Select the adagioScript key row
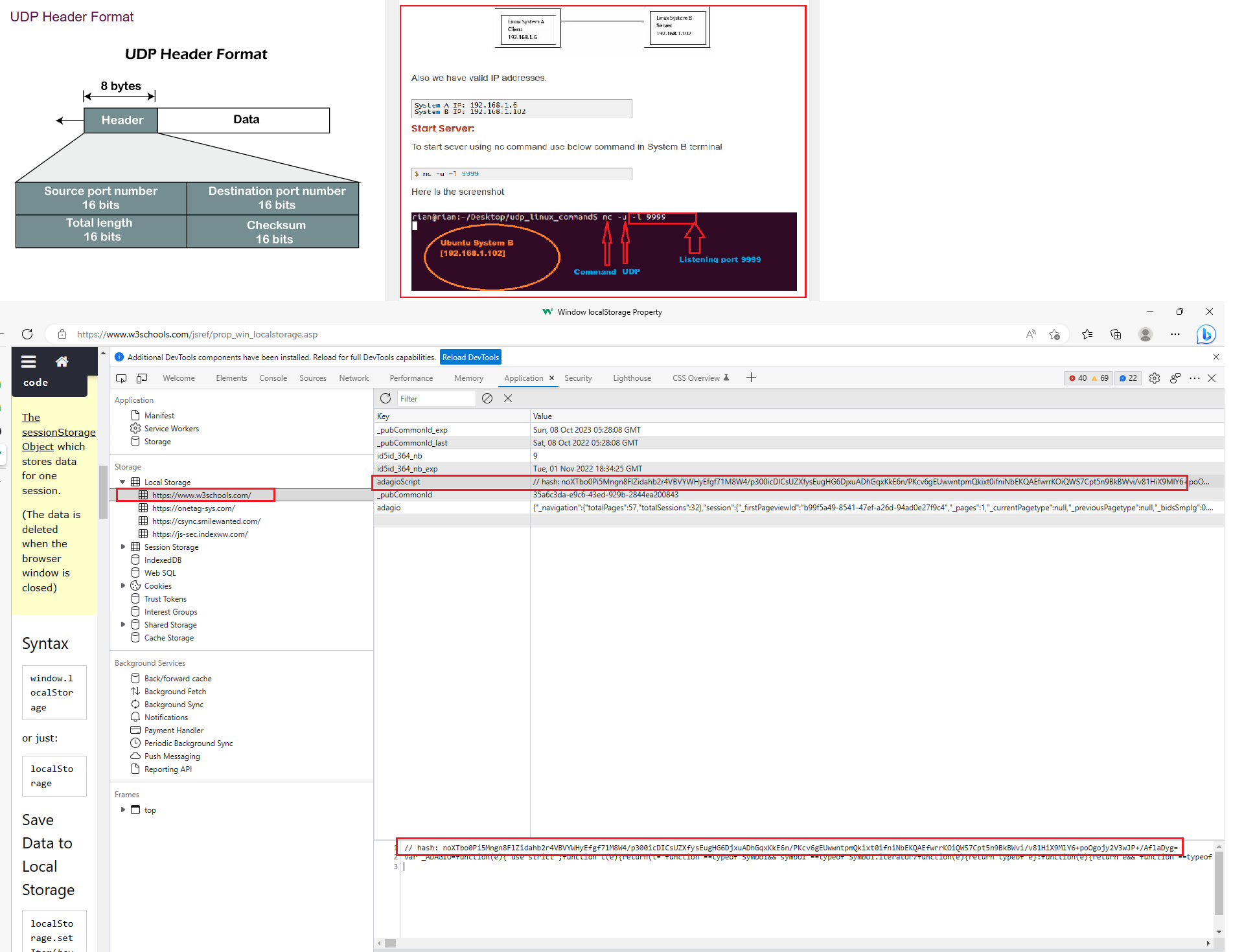 (799, 482)
